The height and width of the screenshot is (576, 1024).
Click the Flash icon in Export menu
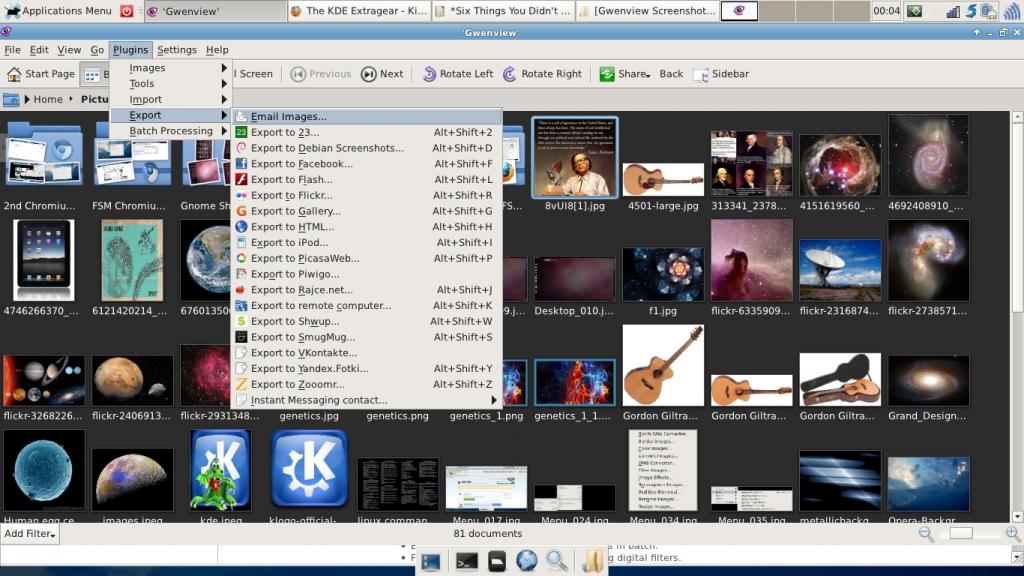tap(241, 180)
